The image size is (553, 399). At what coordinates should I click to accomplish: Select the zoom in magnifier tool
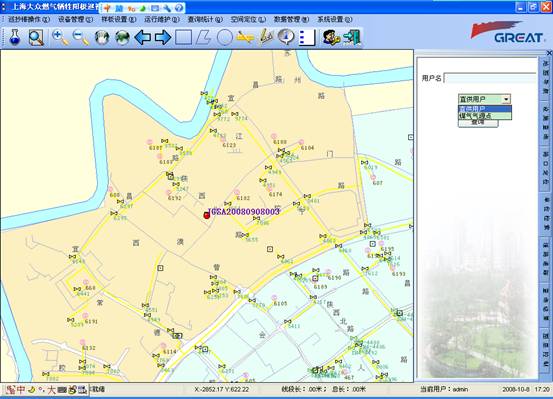click(60, 37)
